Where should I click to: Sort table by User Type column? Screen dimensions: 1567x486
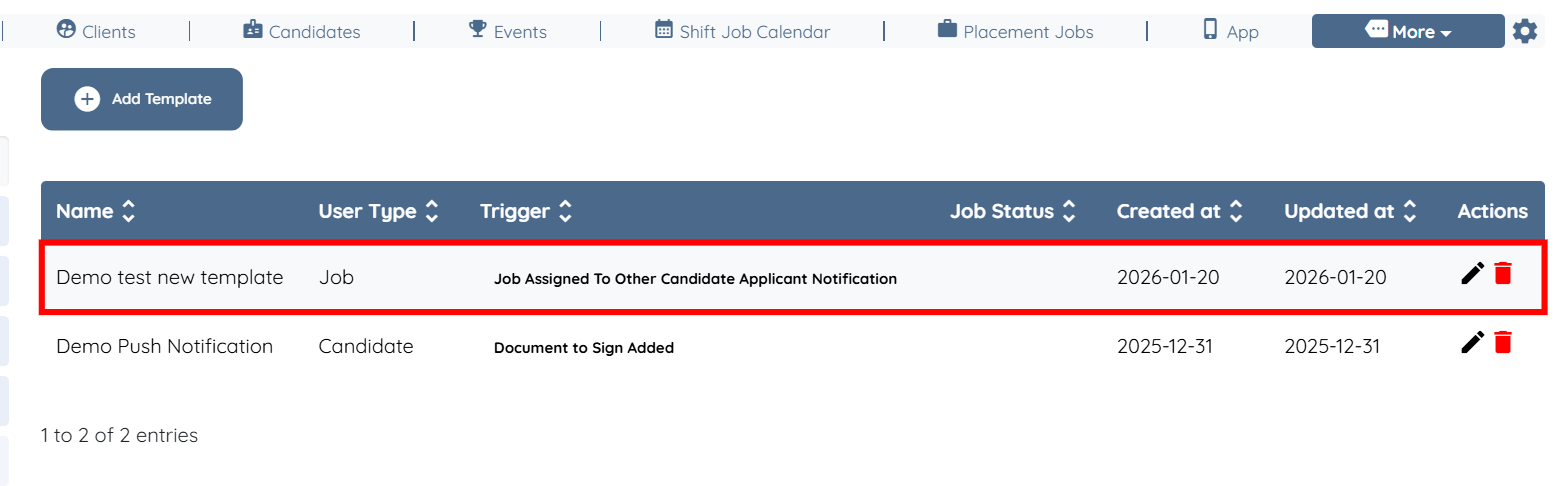tap(431, 211)
